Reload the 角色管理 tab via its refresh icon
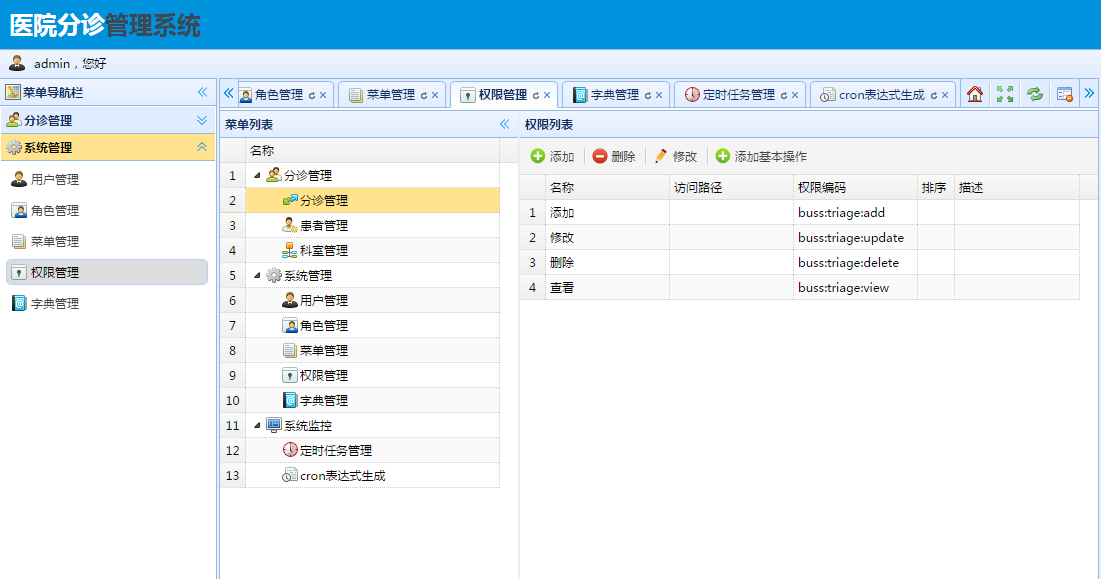 pos(312,95)
